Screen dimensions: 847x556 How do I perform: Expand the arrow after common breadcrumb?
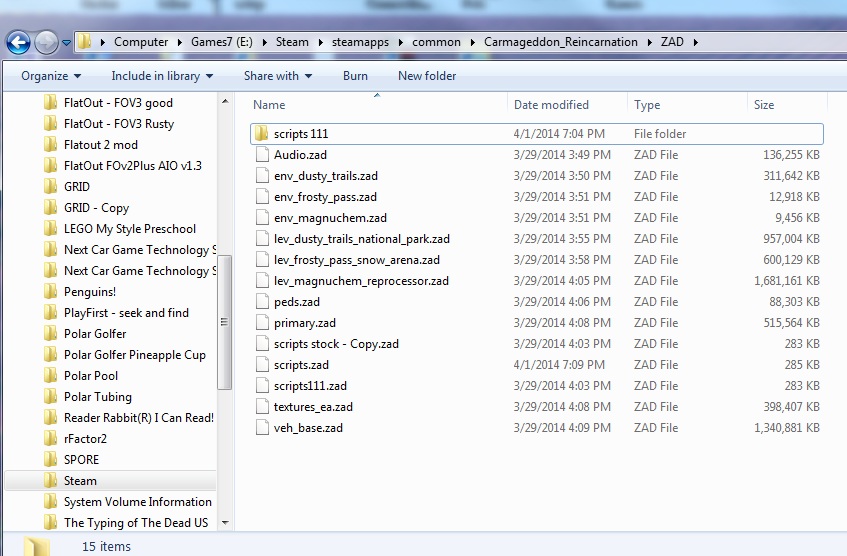tap(473, 42)
